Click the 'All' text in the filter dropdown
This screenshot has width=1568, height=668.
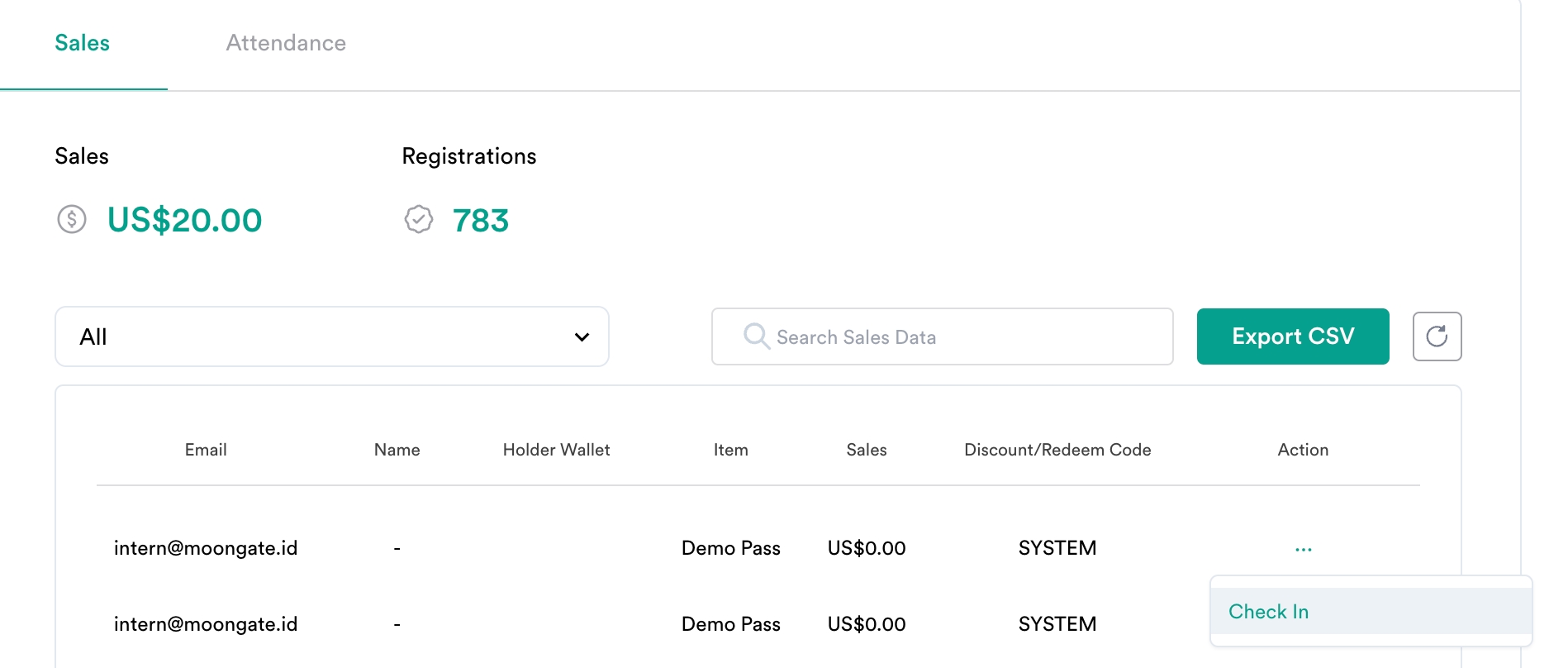click(93, 337)
